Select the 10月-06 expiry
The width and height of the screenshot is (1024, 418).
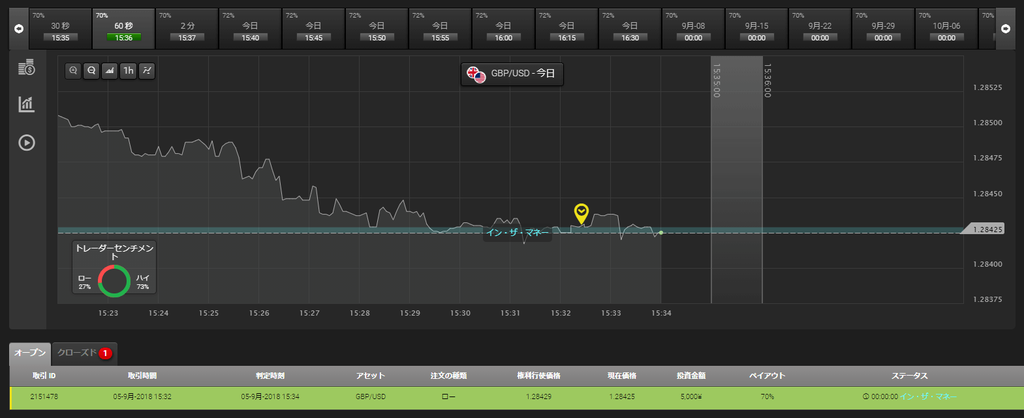(x=947, y=29)
